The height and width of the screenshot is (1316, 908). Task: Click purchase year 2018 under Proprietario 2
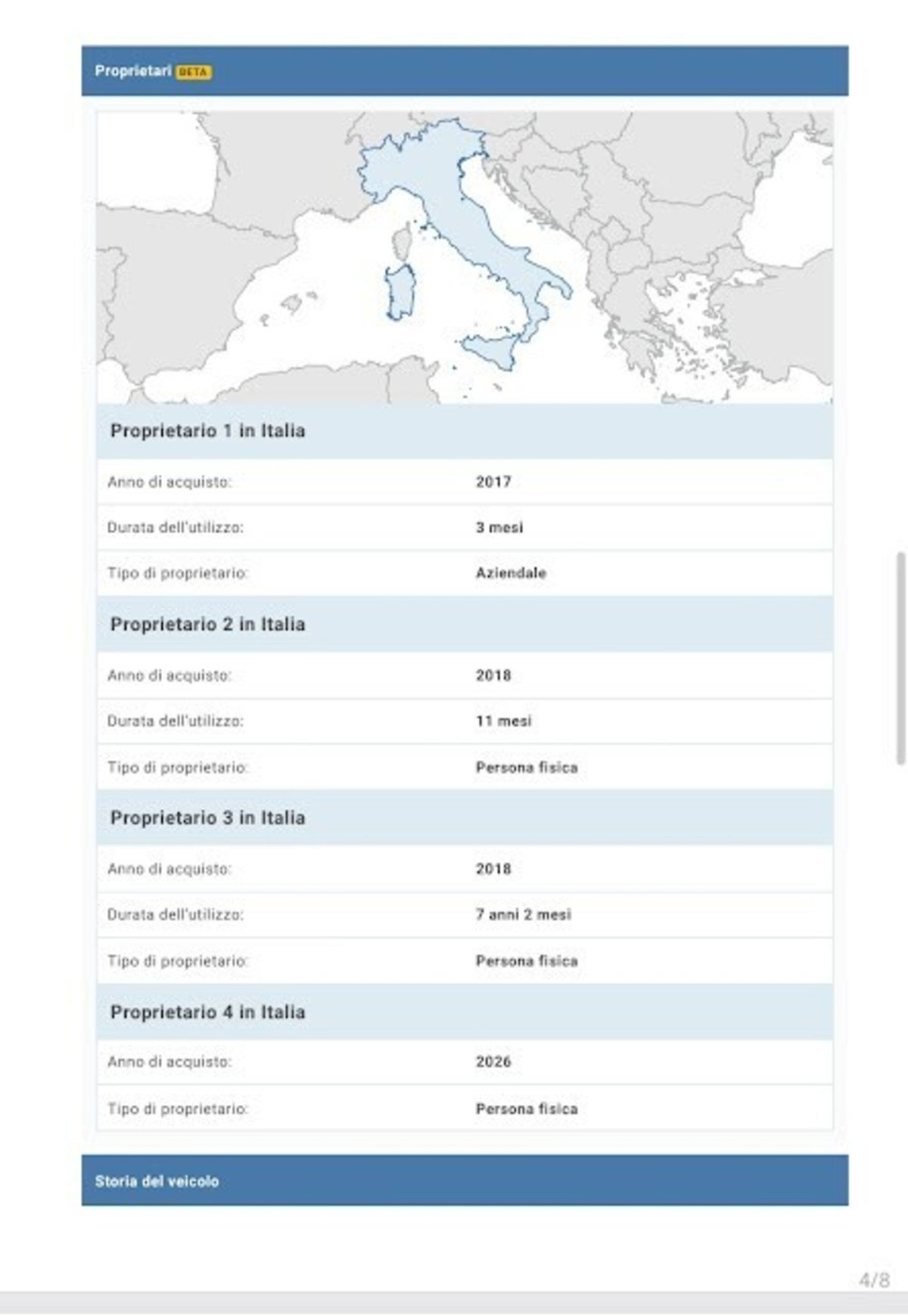point(493,675)
